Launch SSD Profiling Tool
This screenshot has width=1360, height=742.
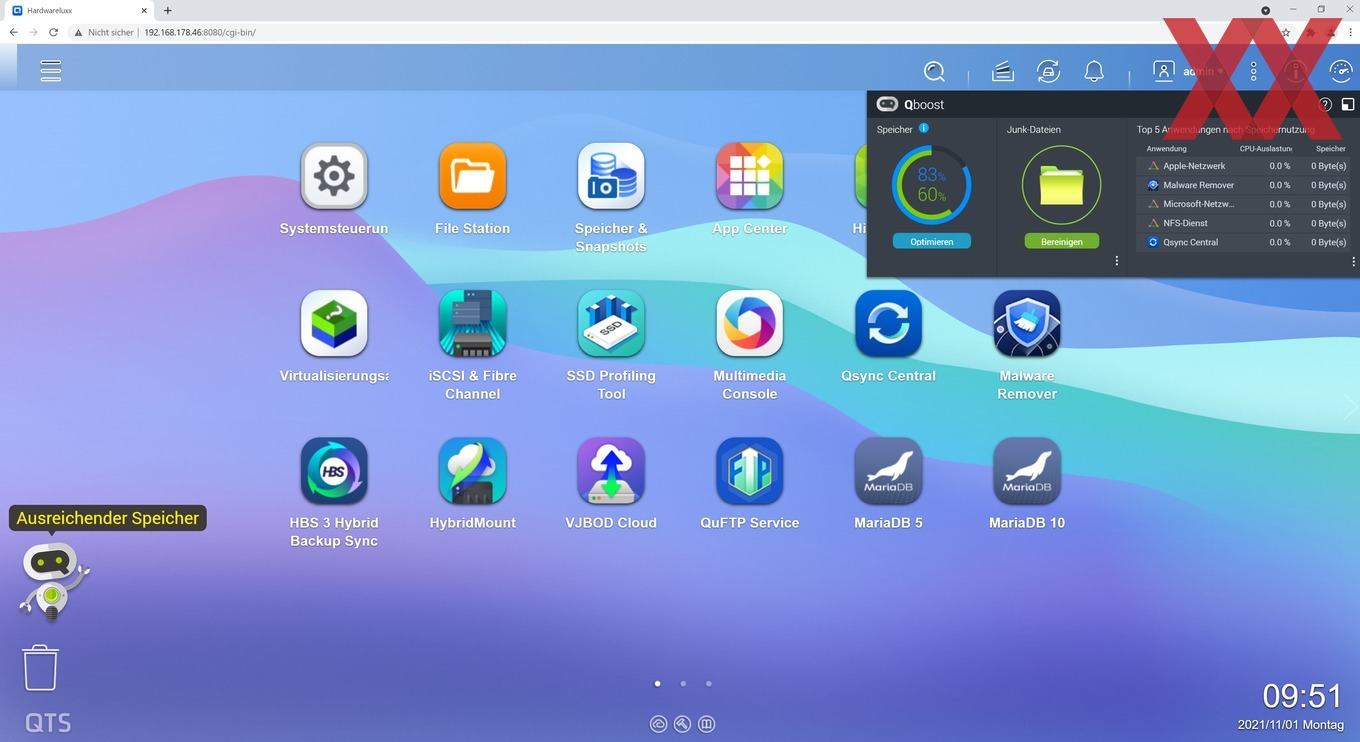point(611,324)
